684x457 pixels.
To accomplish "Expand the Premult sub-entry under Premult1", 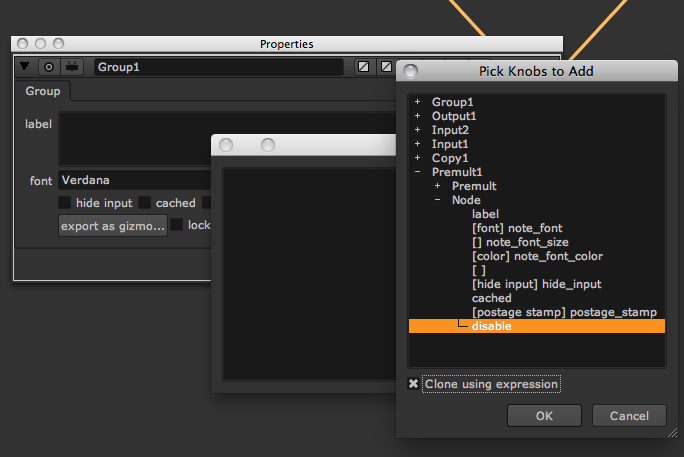I will point(438,185).
